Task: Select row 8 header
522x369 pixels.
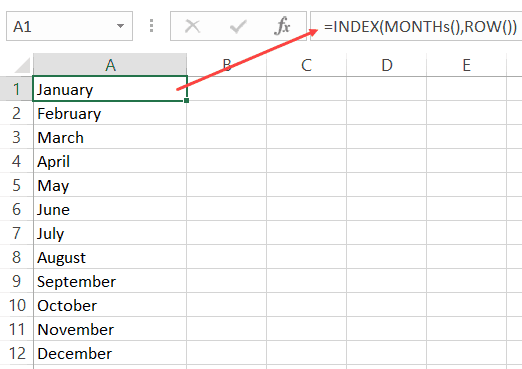Action: [x=16, y=257]
